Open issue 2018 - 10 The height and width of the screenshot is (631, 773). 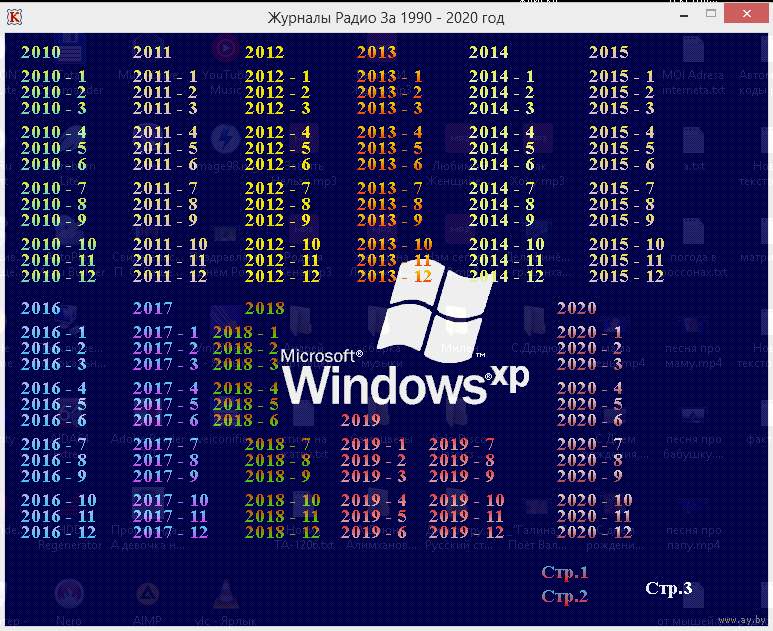tap(282, 500)
